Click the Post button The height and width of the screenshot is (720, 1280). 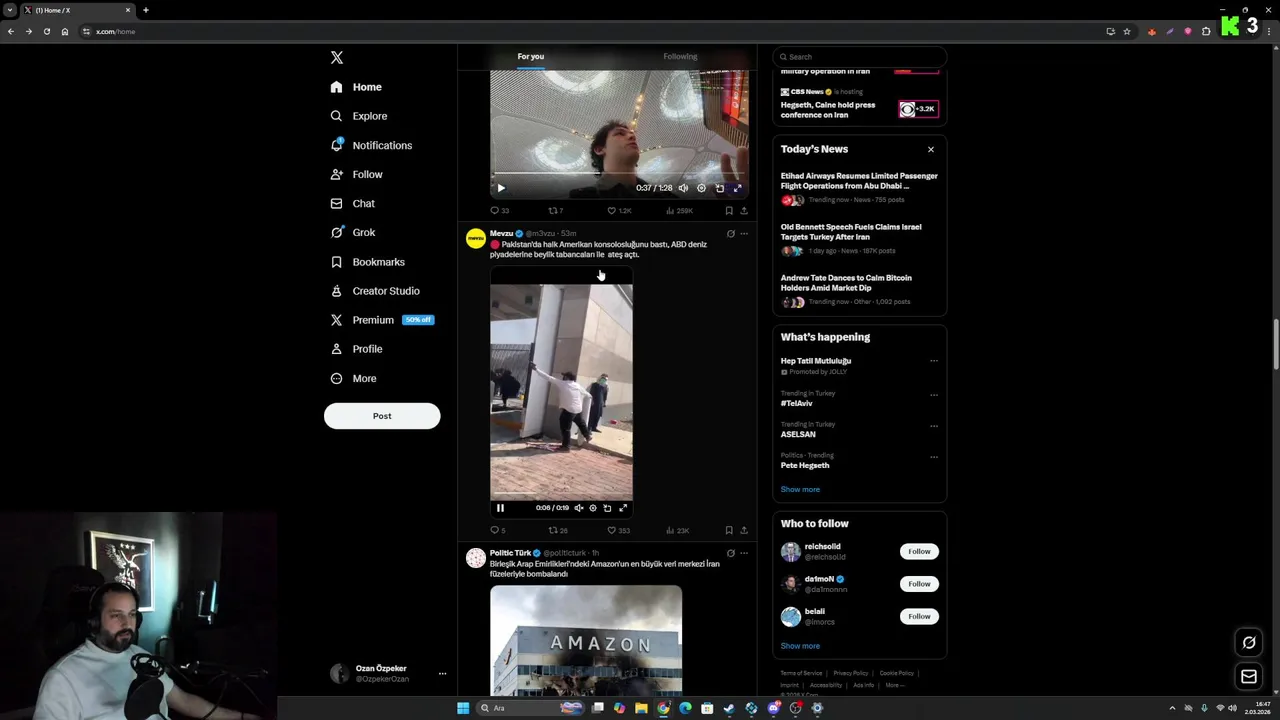click(x=382, y=416)
